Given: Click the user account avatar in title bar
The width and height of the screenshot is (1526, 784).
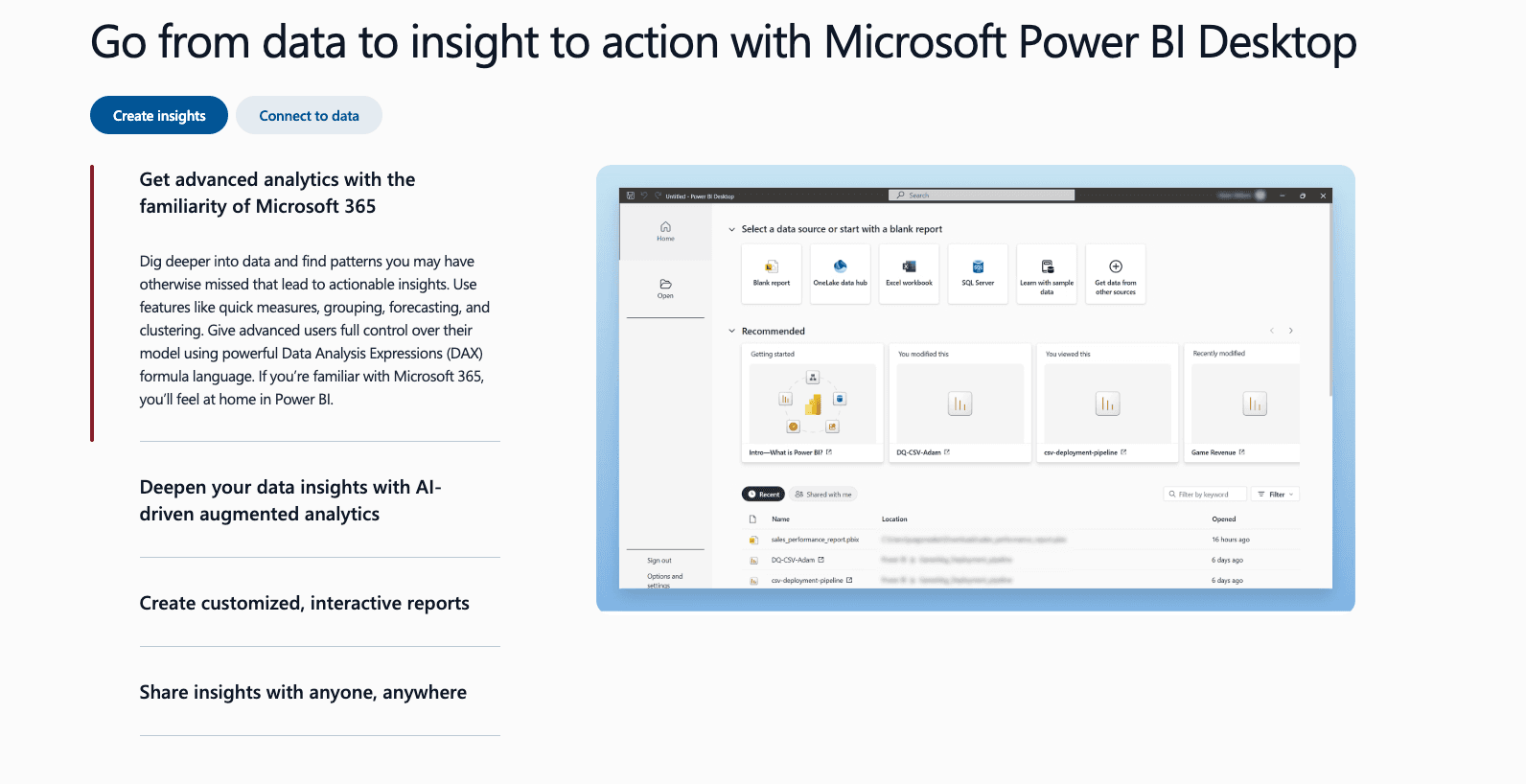Looking at the screenshot, I should (x=1260, y=195).
